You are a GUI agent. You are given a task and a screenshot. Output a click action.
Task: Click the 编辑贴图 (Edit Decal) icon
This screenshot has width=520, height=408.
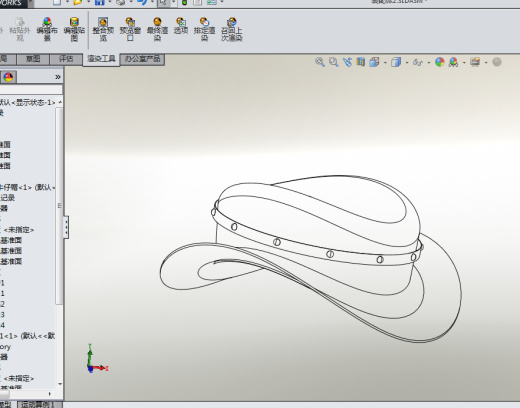(x=74, y=29)
